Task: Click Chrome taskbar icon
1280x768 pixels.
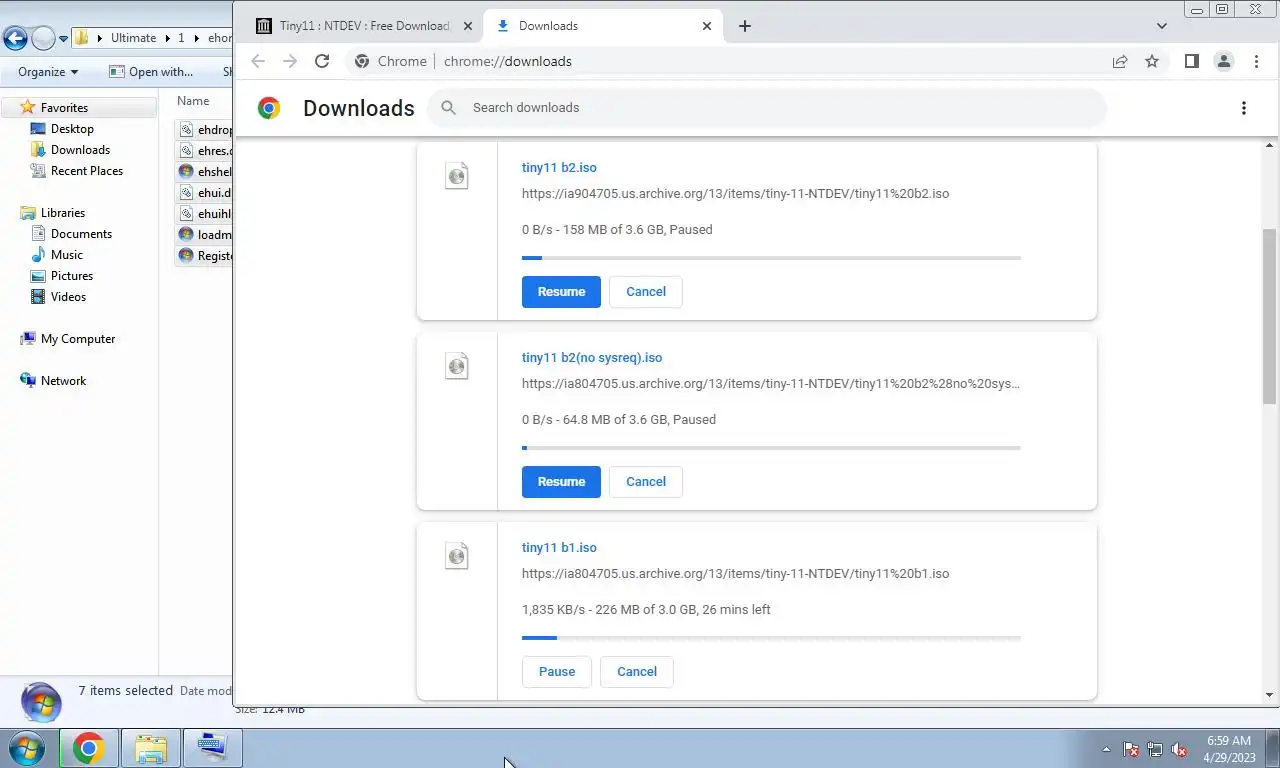Action: click(88, 748)
